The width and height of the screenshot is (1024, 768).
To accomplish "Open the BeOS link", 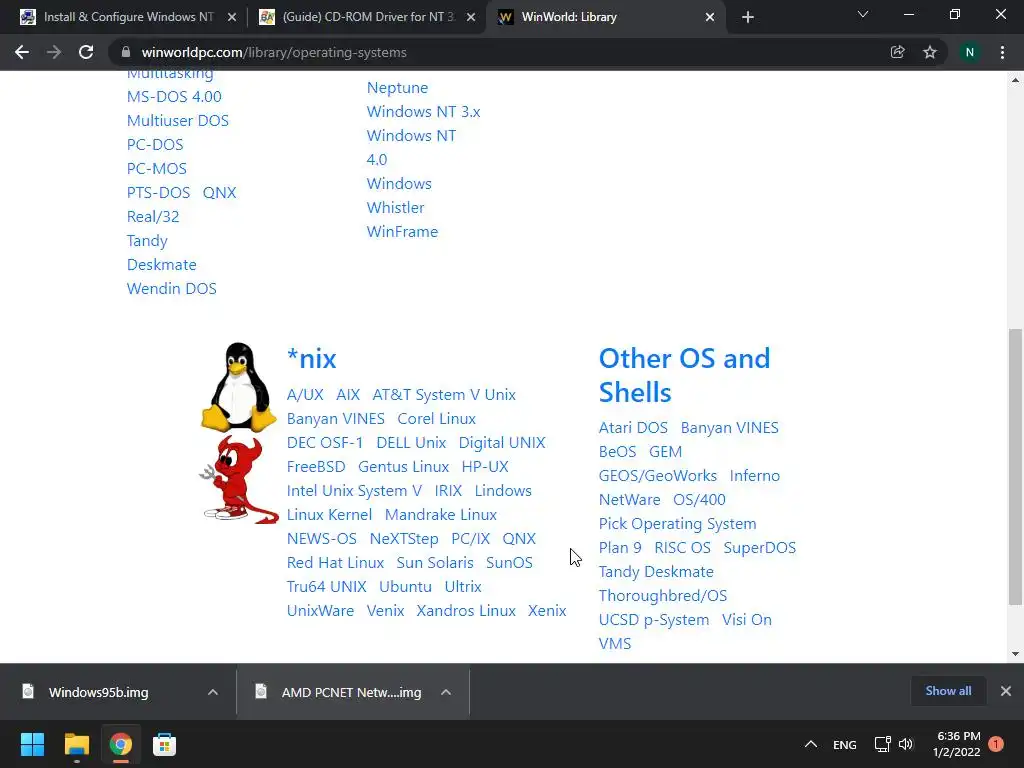I will click(x=617, y=452).
